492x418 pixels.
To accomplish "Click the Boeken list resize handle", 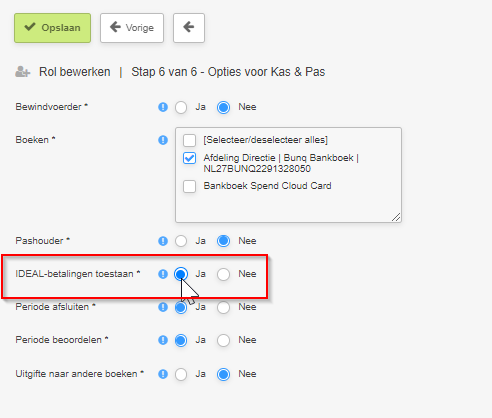I will [x=396, y=217].
